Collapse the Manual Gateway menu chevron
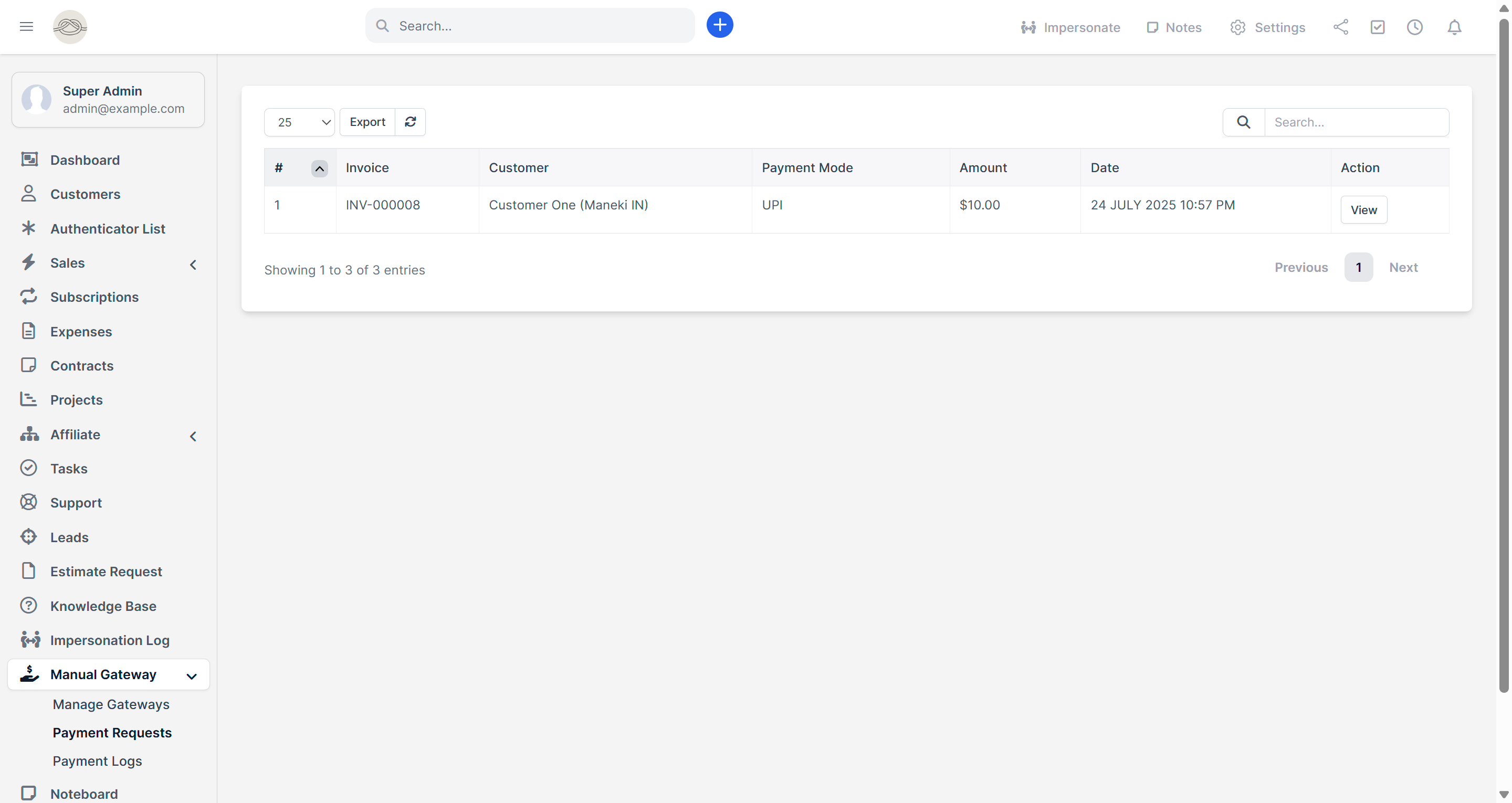1512x803 pixels. (x=191, y=676)
